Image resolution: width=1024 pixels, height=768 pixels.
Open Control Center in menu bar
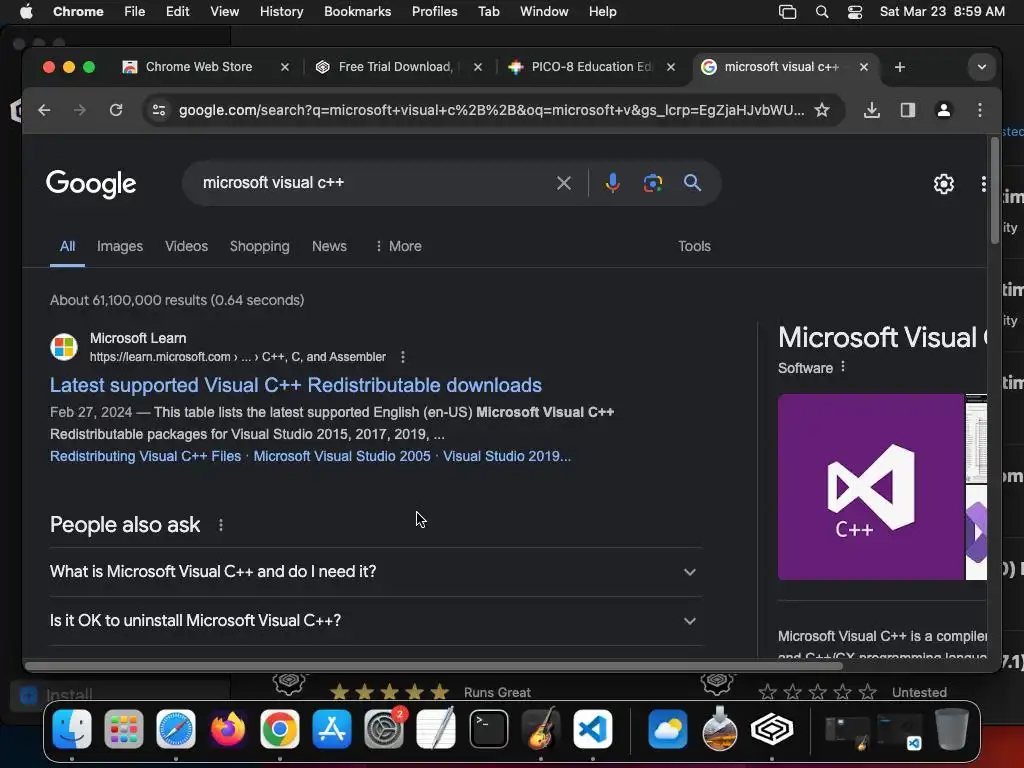tap(855, 12)
